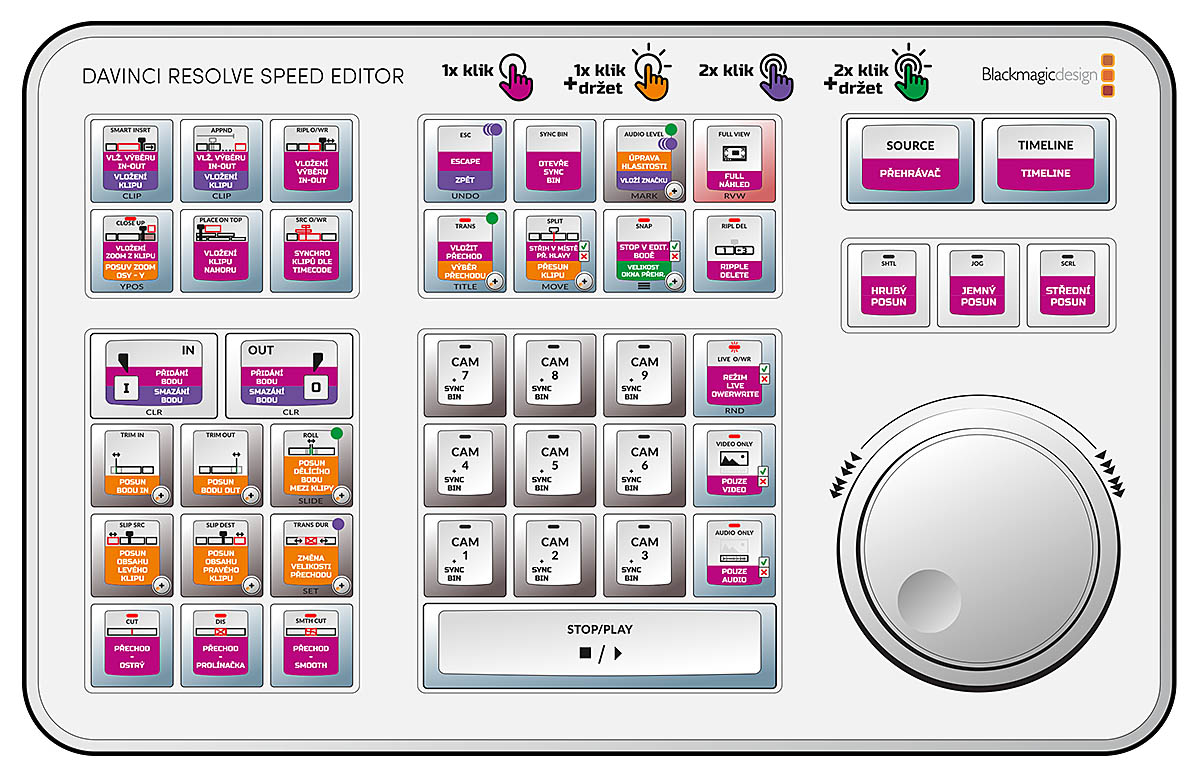This screenshot has width=1200, height=777.
Task: Select the CAM 8 key
Action: pyautogui.click(x=555, y=376)
